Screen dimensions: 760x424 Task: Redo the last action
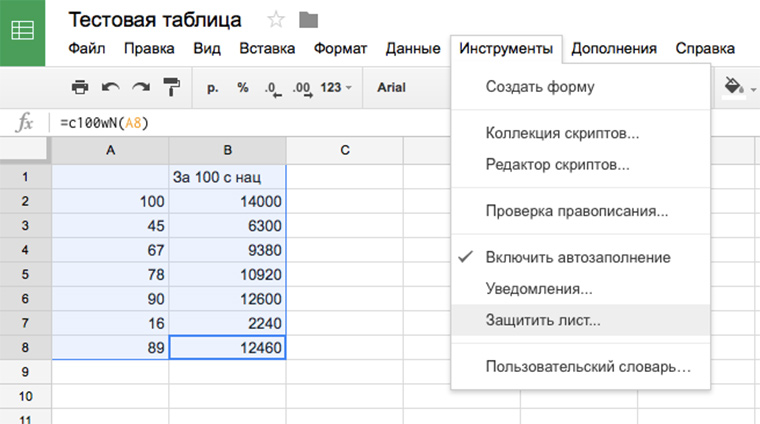tap(140, 88)
